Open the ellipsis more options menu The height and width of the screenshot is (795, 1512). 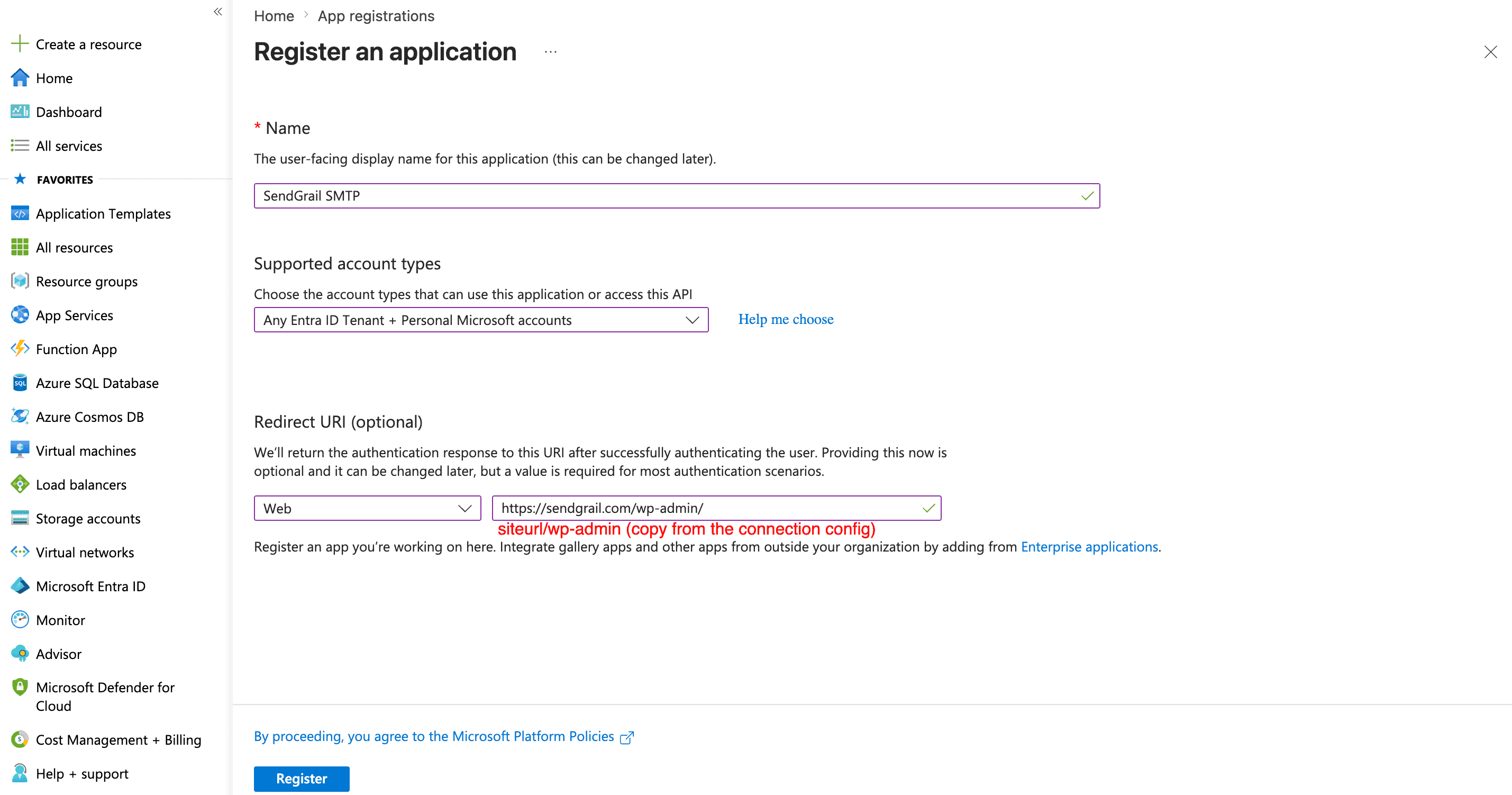[x=551, y=52]
